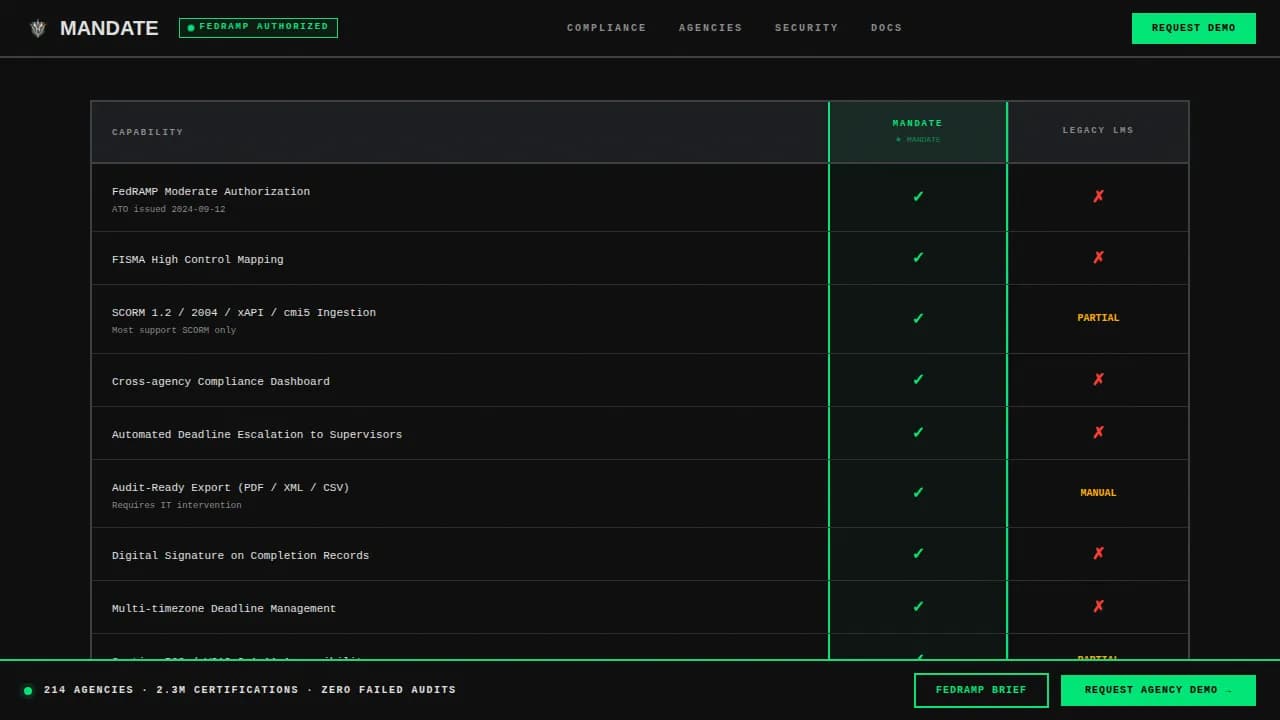1280x720 pixels.
Task: Click Mandate checkmark for Automated Deadline Escalation
Action: coord(918,433)
